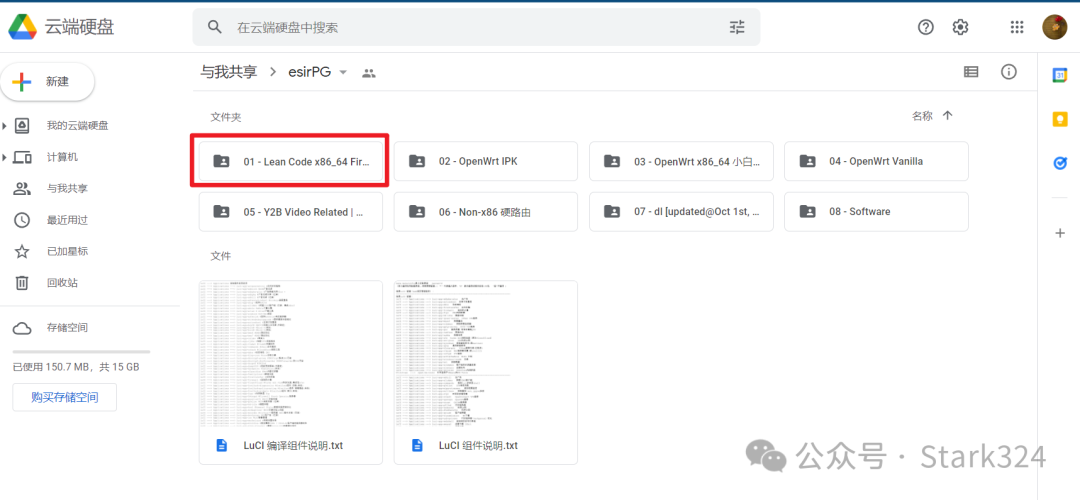Switch to list layout view
Image resolution: width=1080 pixels, height=500 pixels.
[x=971, y=72]
